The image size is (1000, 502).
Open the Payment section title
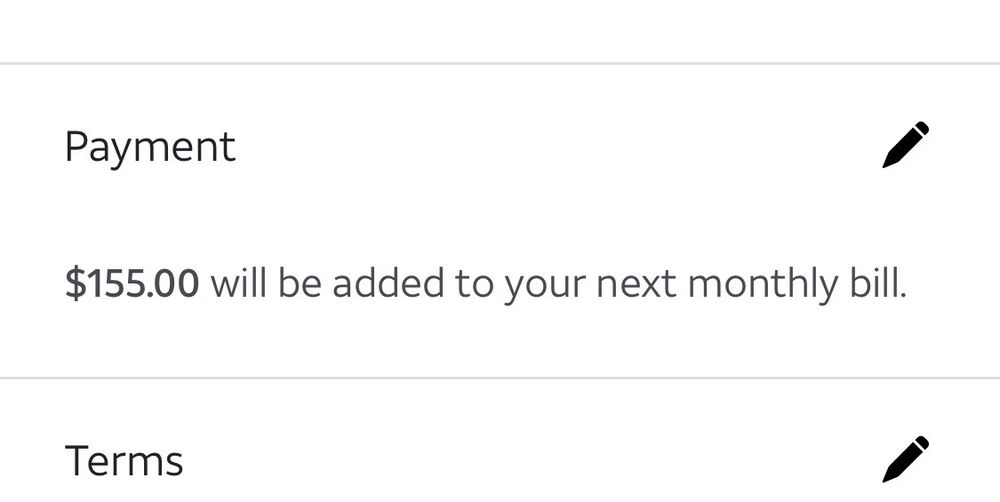(150, 147)
